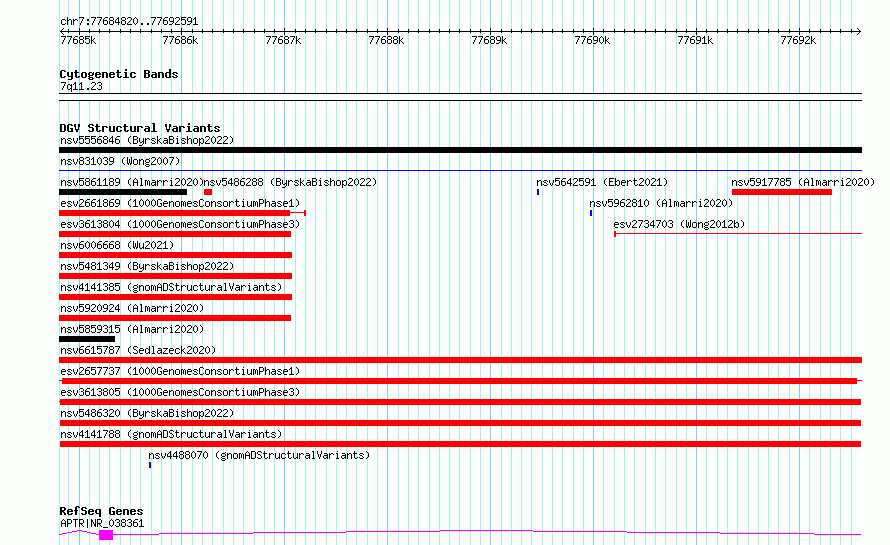
Task: Select the red bar under nsv5481349
Action: pos(175,276)
